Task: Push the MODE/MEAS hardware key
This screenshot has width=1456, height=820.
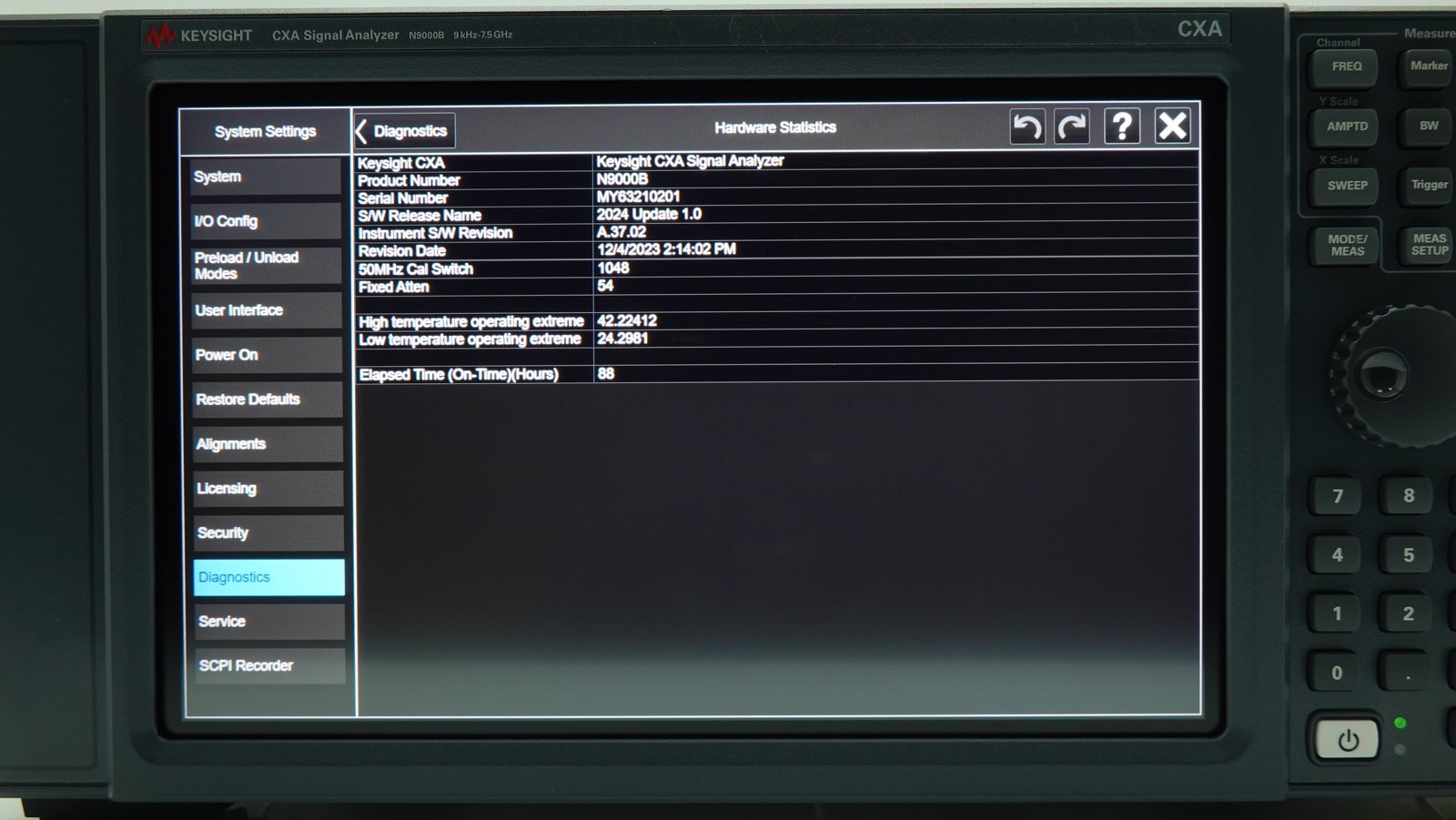Action: tap(1347, 246)
